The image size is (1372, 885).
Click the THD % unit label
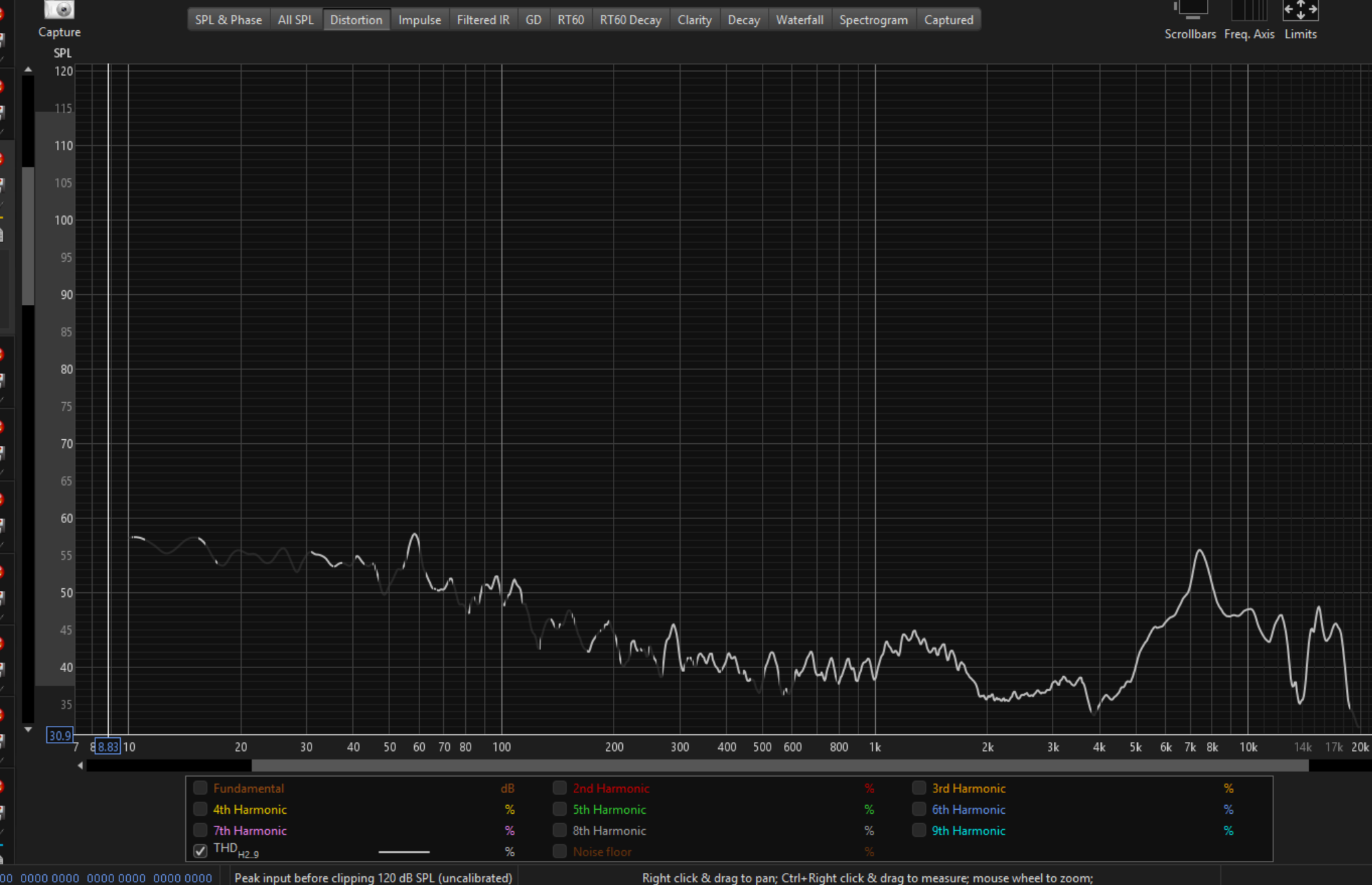[x=509, y=851]
